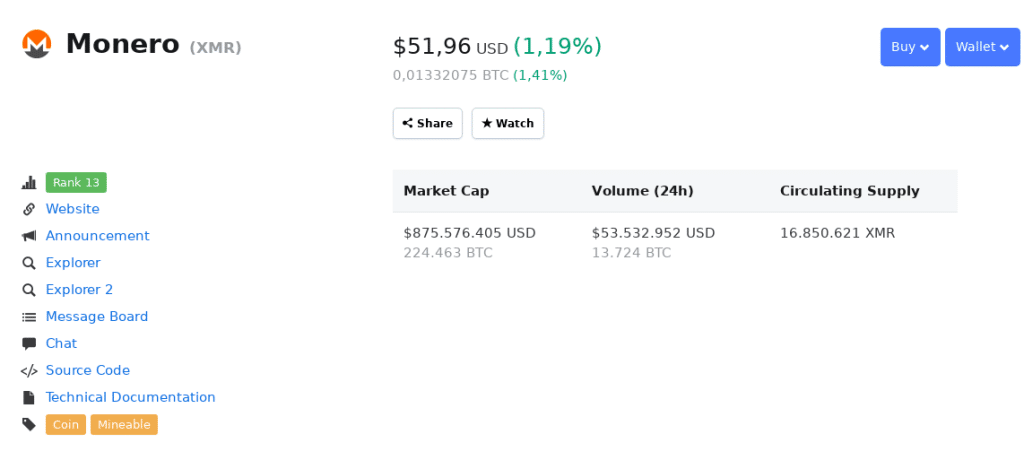Click the chain link icon beside Website
The height and width of the screenshot is (460, 1024).
[x=29, y=210]
